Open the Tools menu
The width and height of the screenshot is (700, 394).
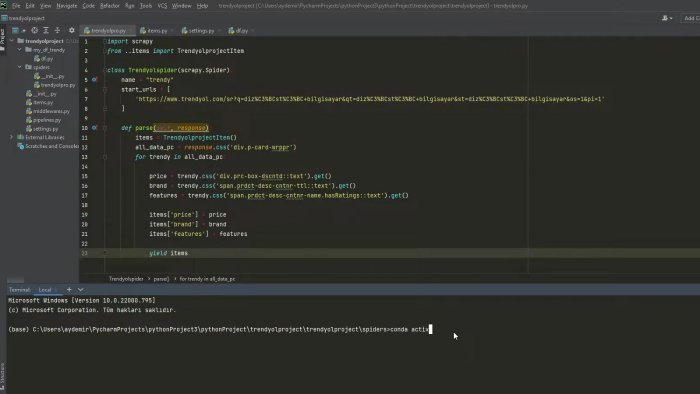(x=146, y=6)
